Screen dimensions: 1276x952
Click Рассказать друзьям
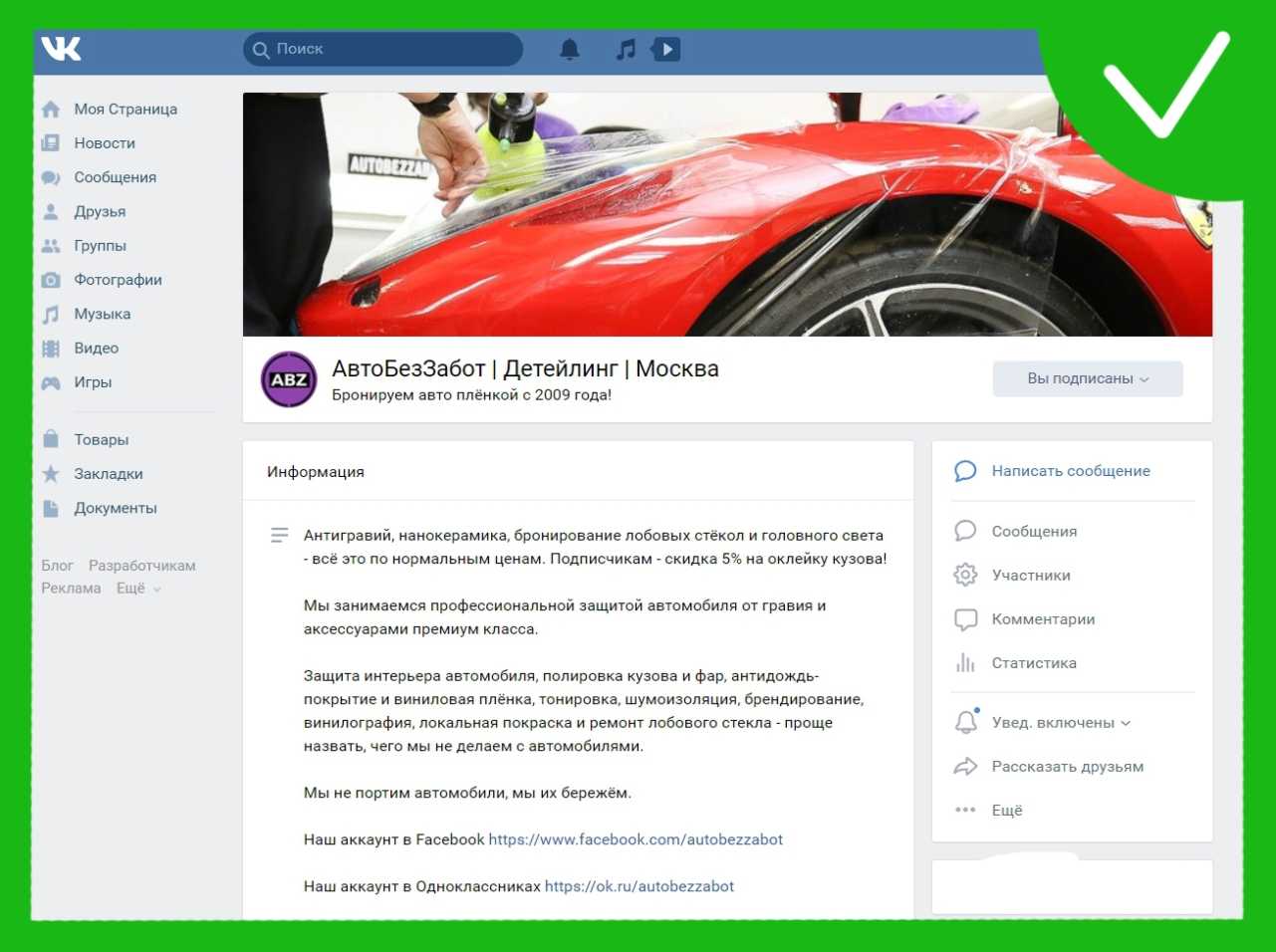(1068, 767)
